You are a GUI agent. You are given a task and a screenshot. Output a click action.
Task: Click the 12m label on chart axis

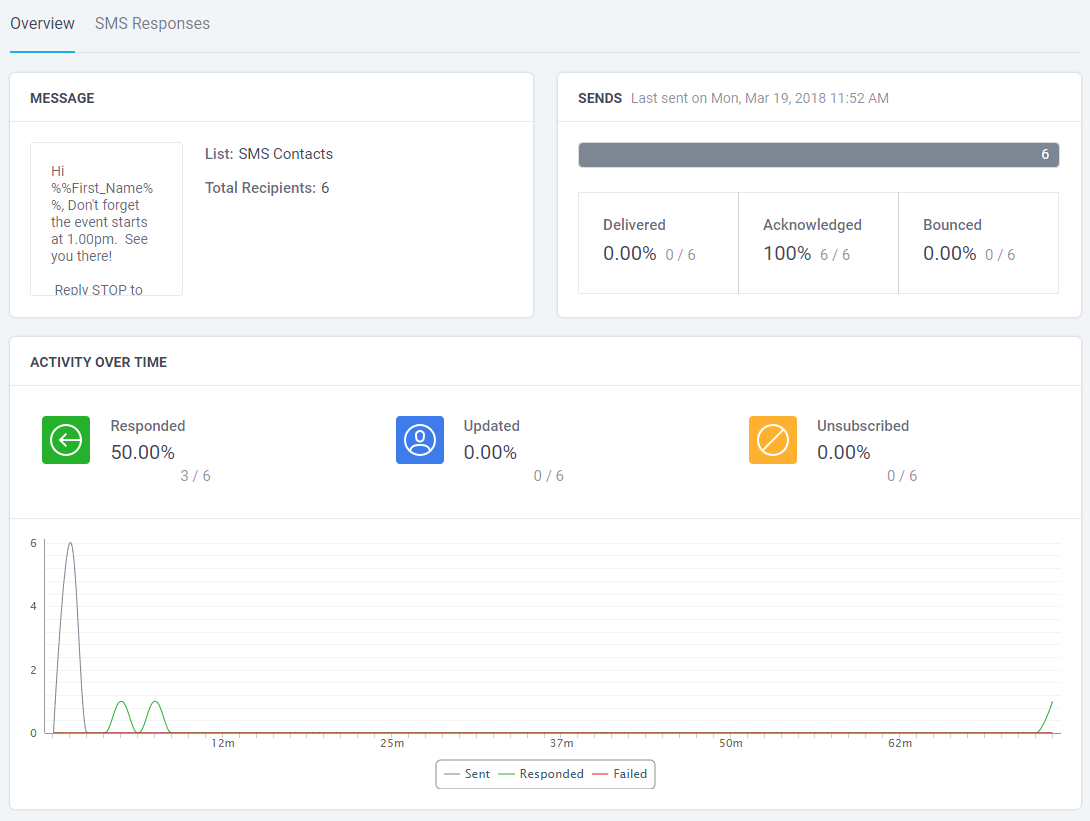[x=223, y=743]
